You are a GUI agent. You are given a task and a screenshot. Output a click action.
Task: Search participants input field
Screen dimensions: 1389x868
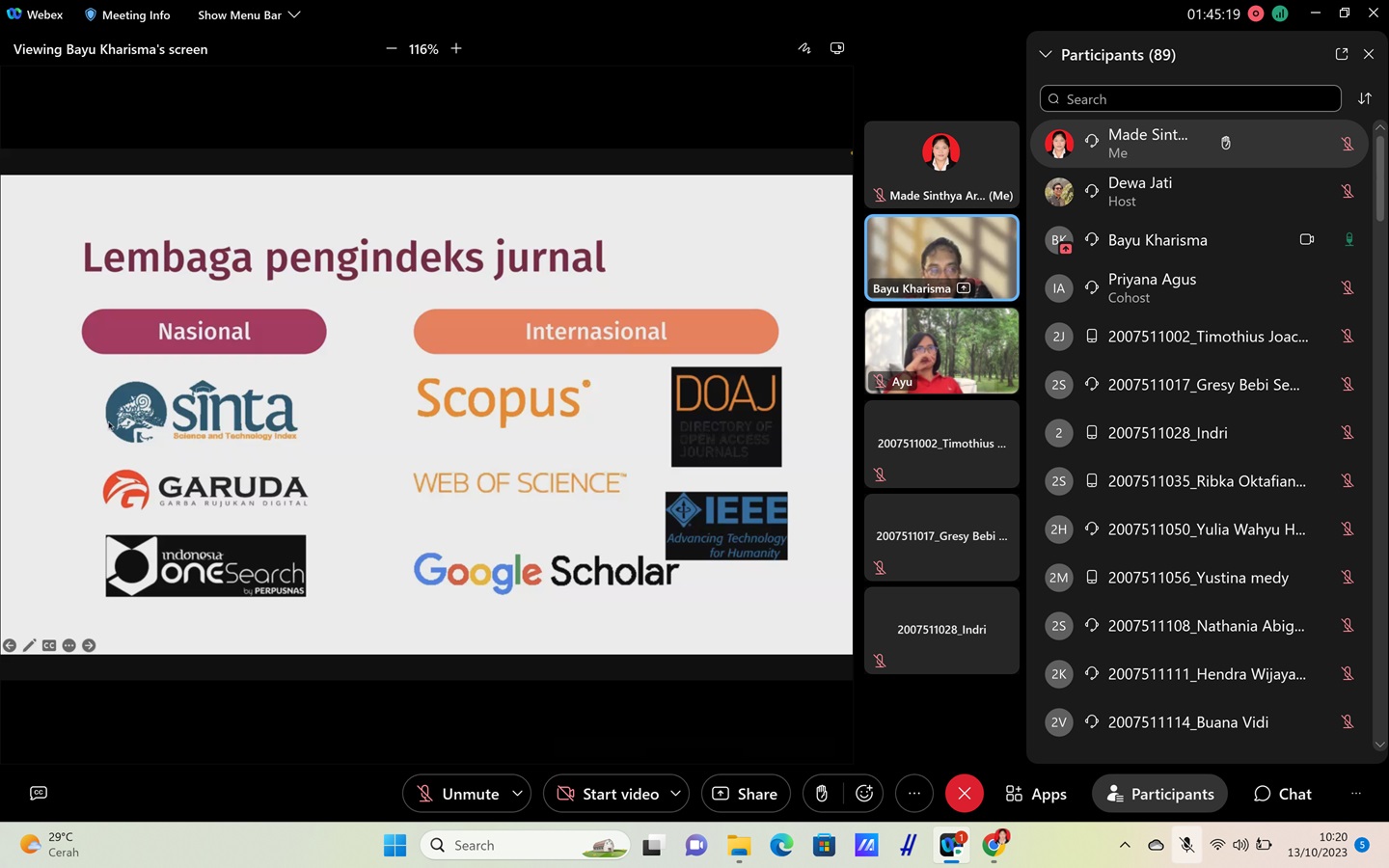1190,98
